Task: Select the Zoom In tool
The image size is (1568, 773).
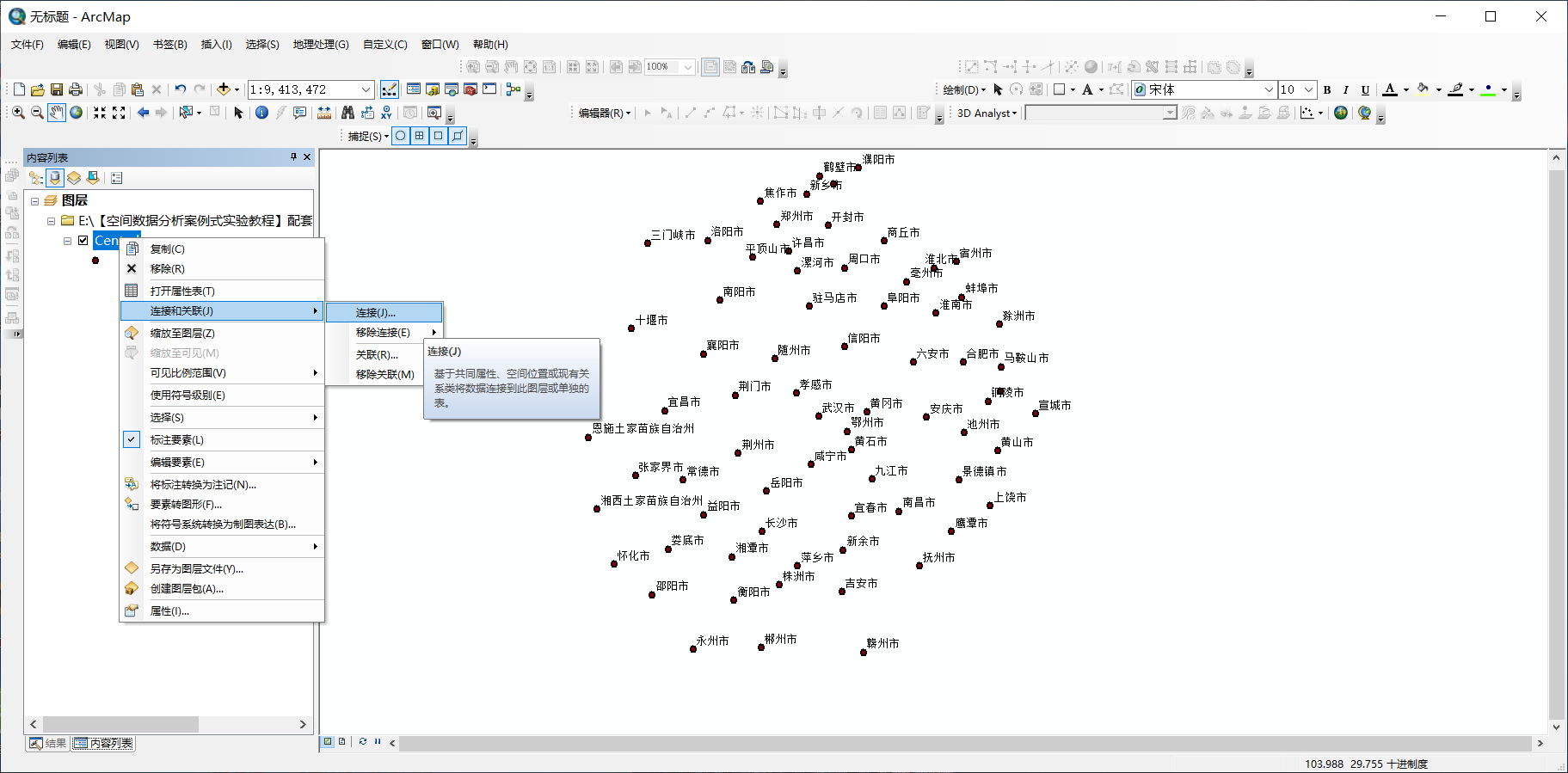Action: (x=18, y=113)
